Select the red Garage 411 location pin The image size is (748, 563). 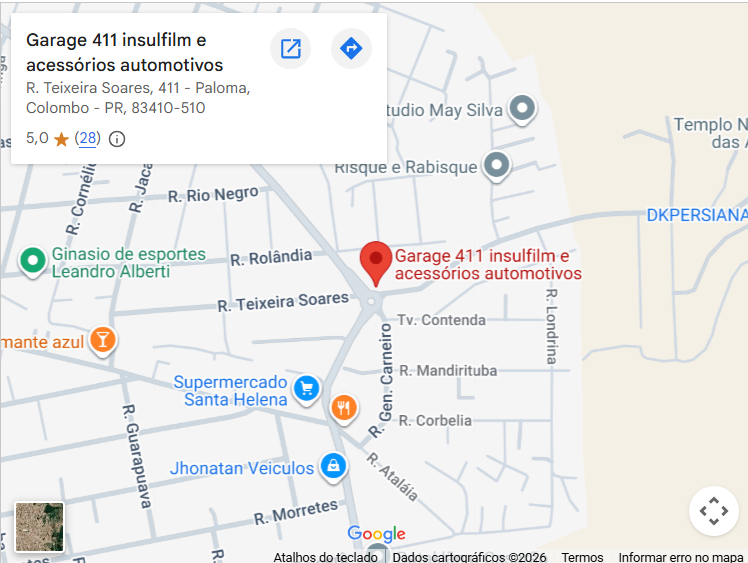(375, 263)
